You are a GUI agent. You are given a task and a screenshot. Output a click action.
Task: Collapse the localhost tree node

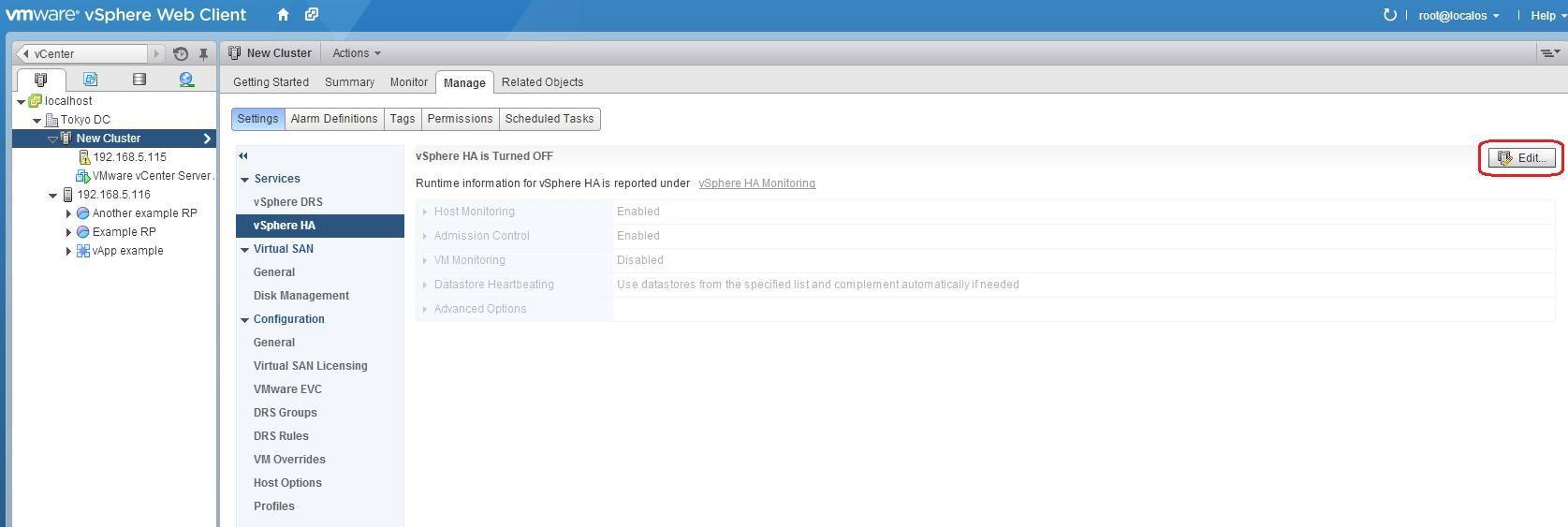(x=21, y=102)
